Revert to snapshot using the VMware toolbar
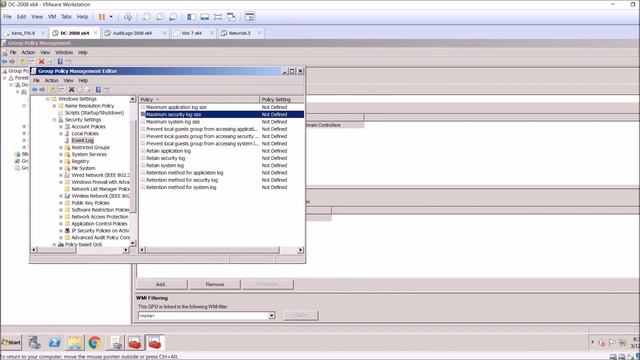 click(160, 17)
